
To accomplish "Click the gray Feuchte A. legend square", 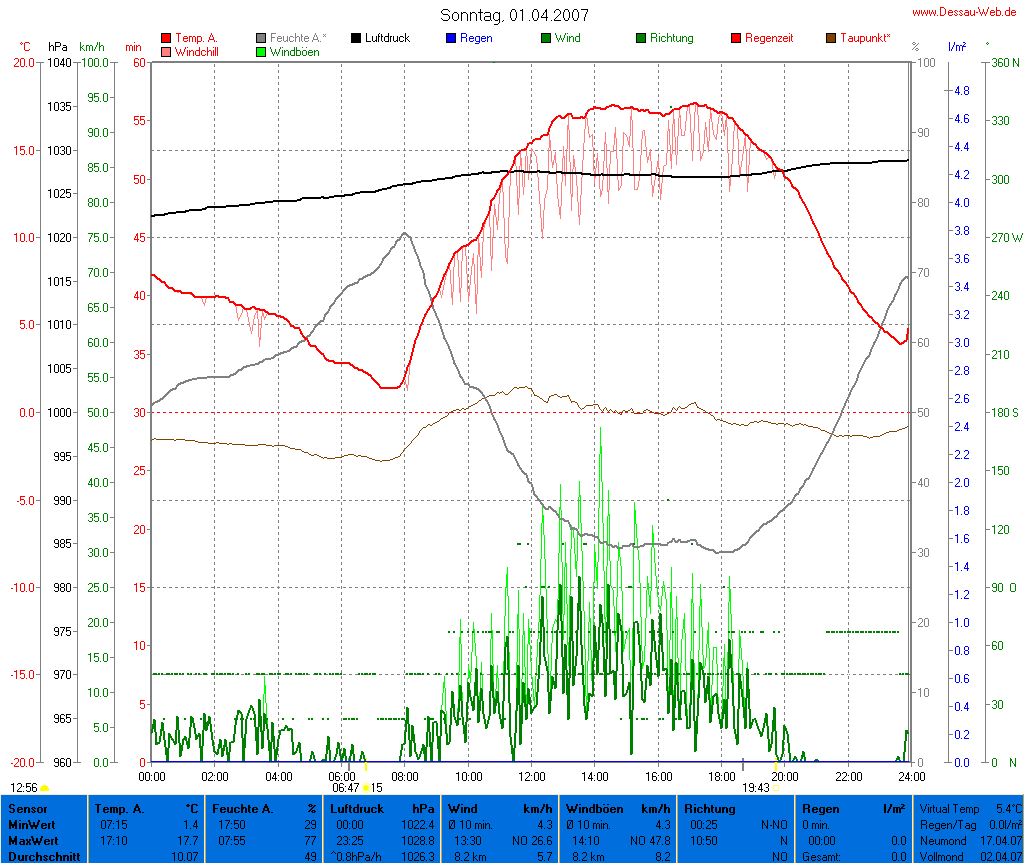I will [261, 38].
